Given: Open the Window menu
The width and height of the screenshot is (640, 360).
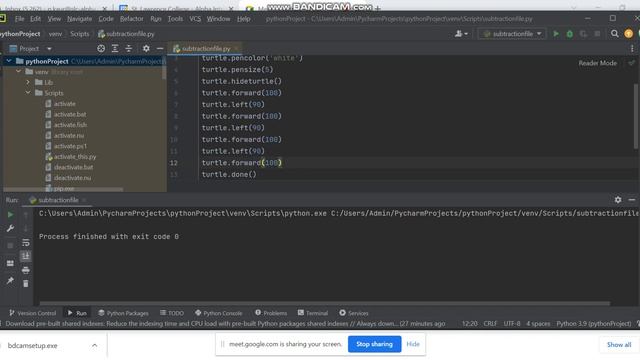Looking at the screenshot, I should click(x=218, y=19).
